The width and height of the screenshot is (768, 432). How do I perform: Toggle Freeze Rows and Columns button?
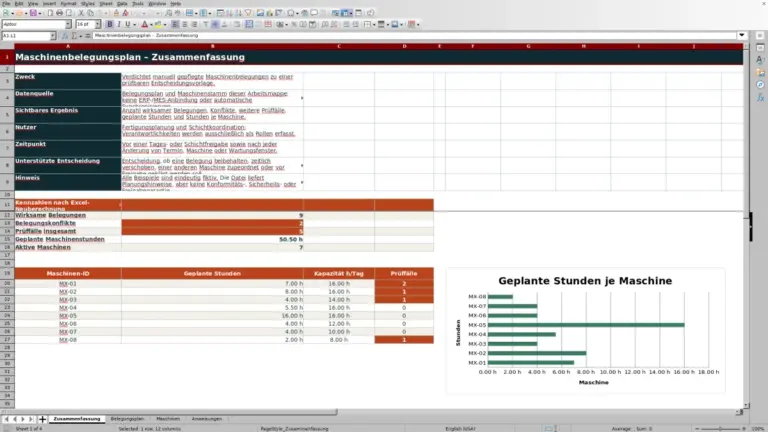(x=344, y=13)
